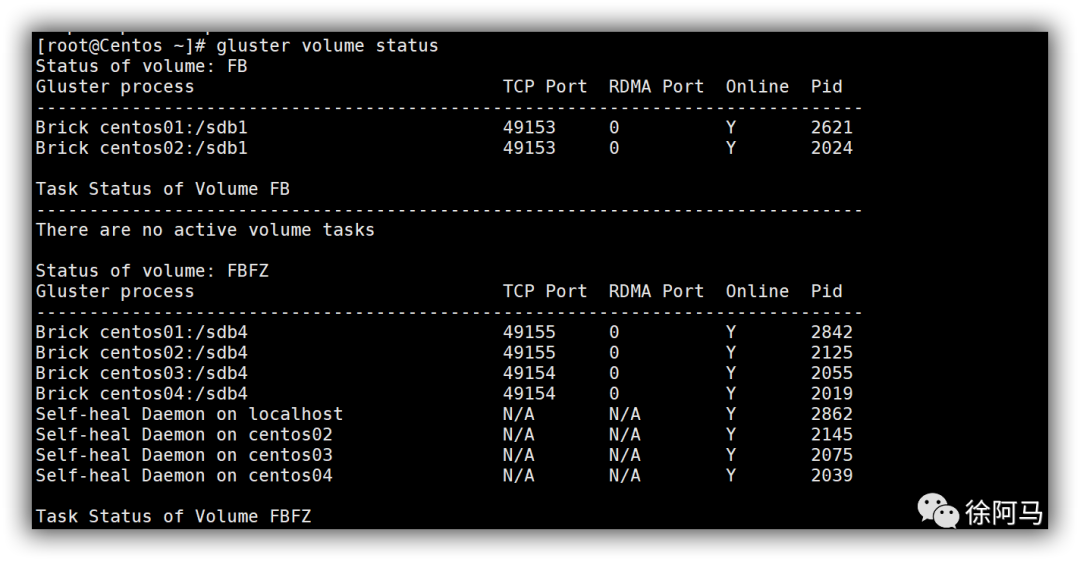Select the 'Status of volume: FBFZ' line
The height and width of the screenshot is (561, 1080).
[x=152, y=271]
